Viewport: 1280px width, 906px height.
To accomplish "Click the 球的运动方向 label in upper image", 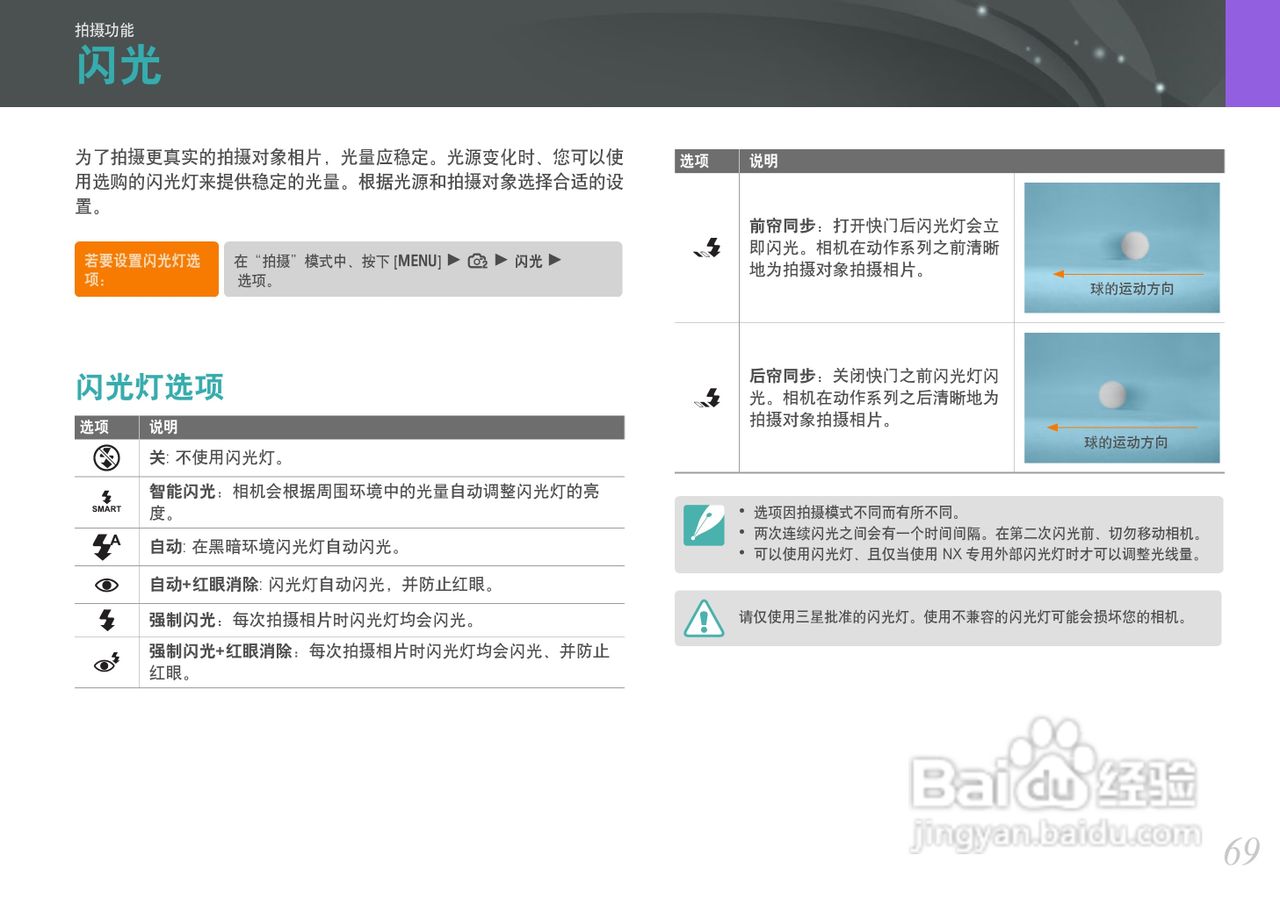I will coord(1132,289).
